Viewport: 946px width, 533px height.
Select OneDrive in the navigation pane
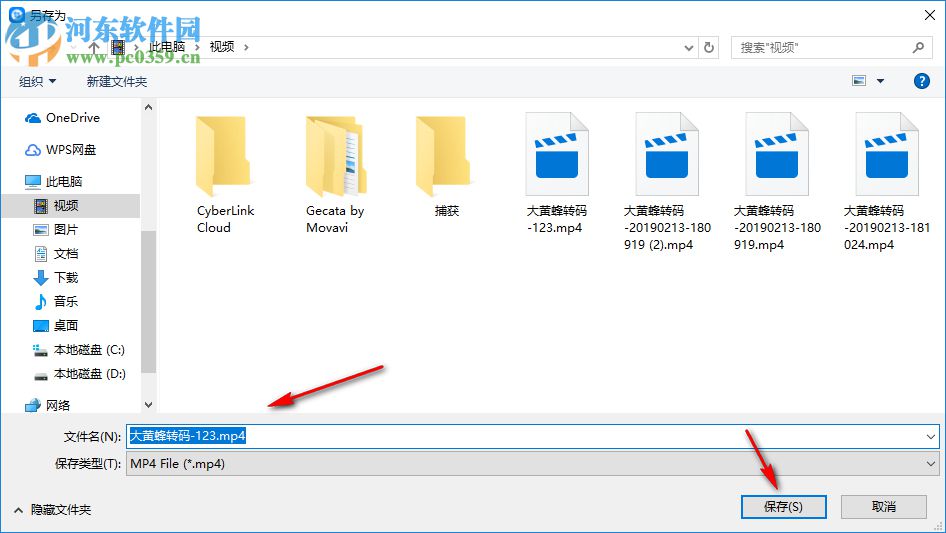(62, 118)
